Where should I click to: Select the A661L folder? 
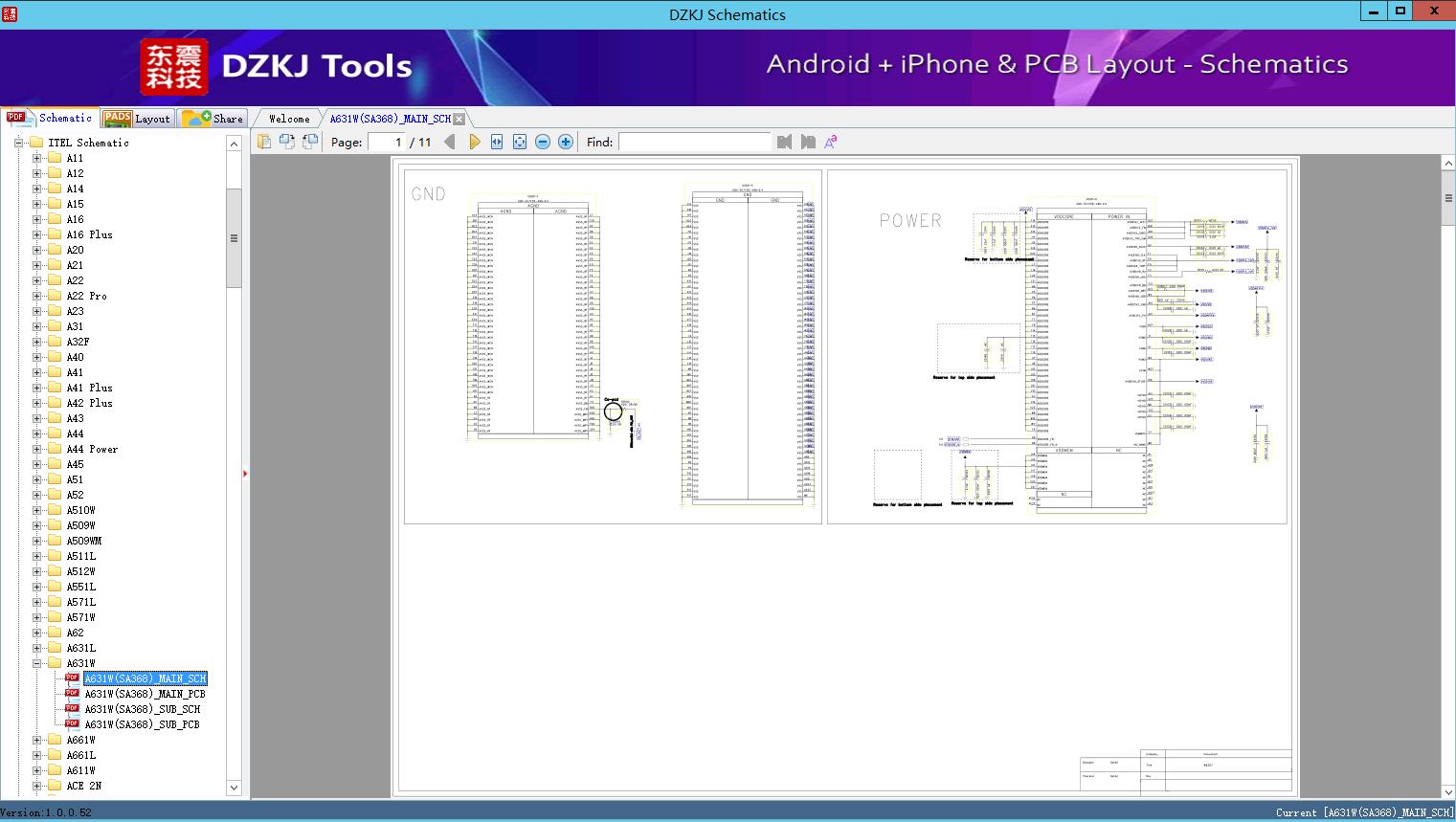[80, 755]
